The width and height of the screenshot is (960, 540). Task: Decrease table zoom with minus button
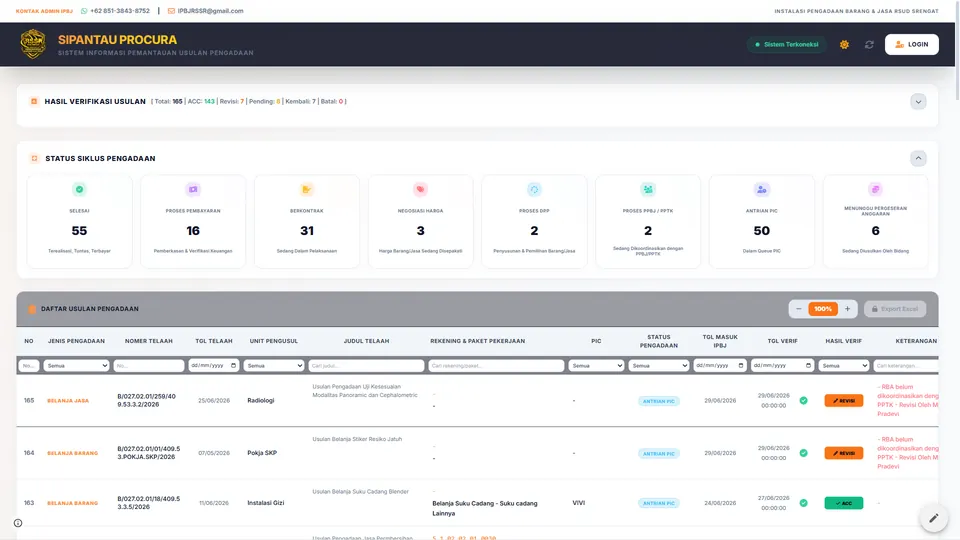click(799, 309)
